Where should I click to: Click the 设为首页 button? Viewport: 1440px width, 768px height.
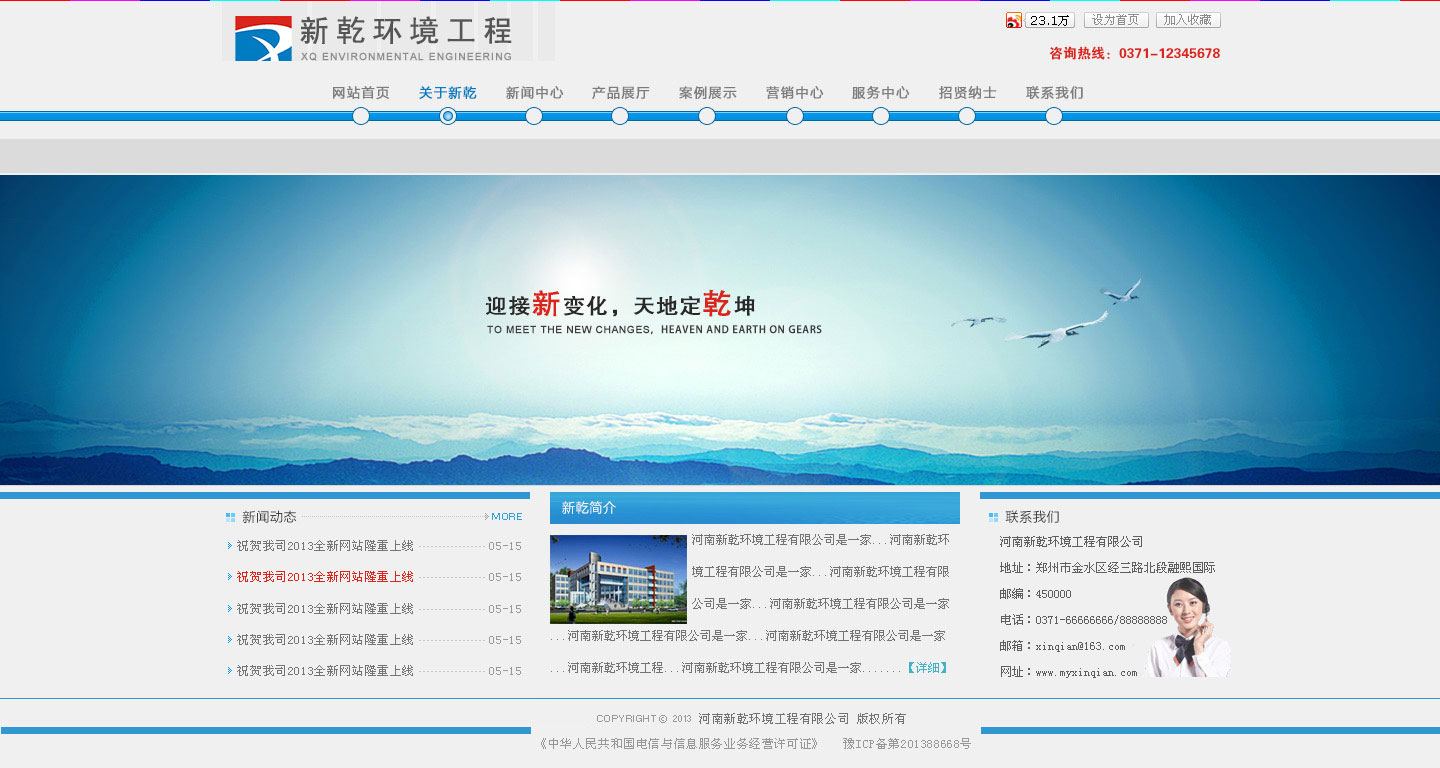pyautogui.click(x=1116, y=20)
